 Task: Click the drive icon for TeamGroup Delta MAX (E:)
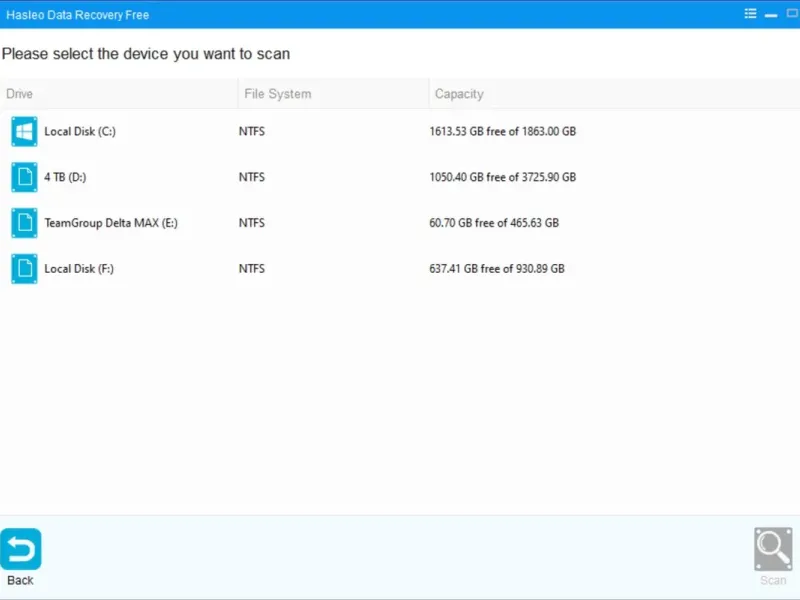point(24,223)
